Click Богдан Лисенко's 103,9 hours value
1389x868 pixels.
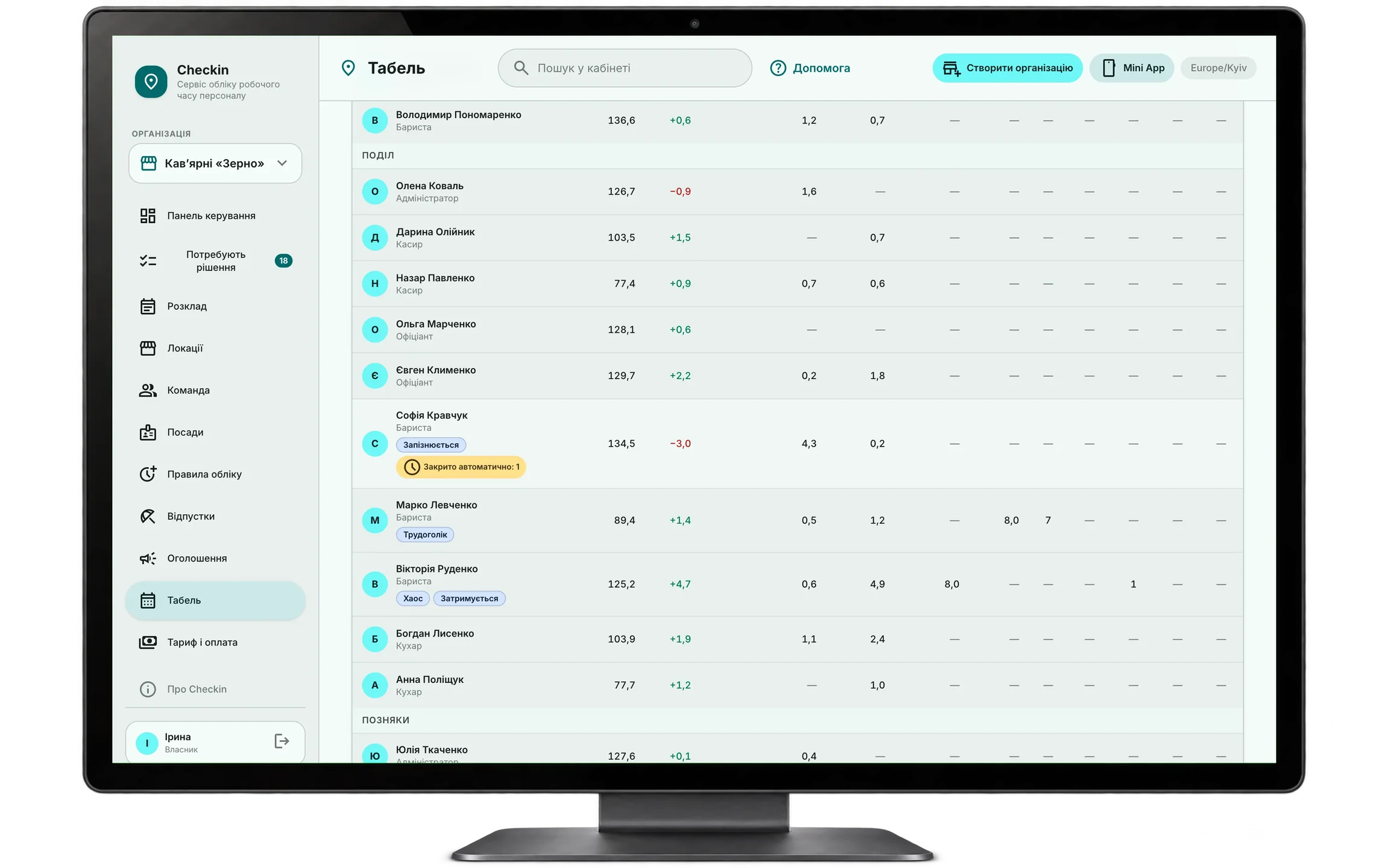(x=622, y=640)
